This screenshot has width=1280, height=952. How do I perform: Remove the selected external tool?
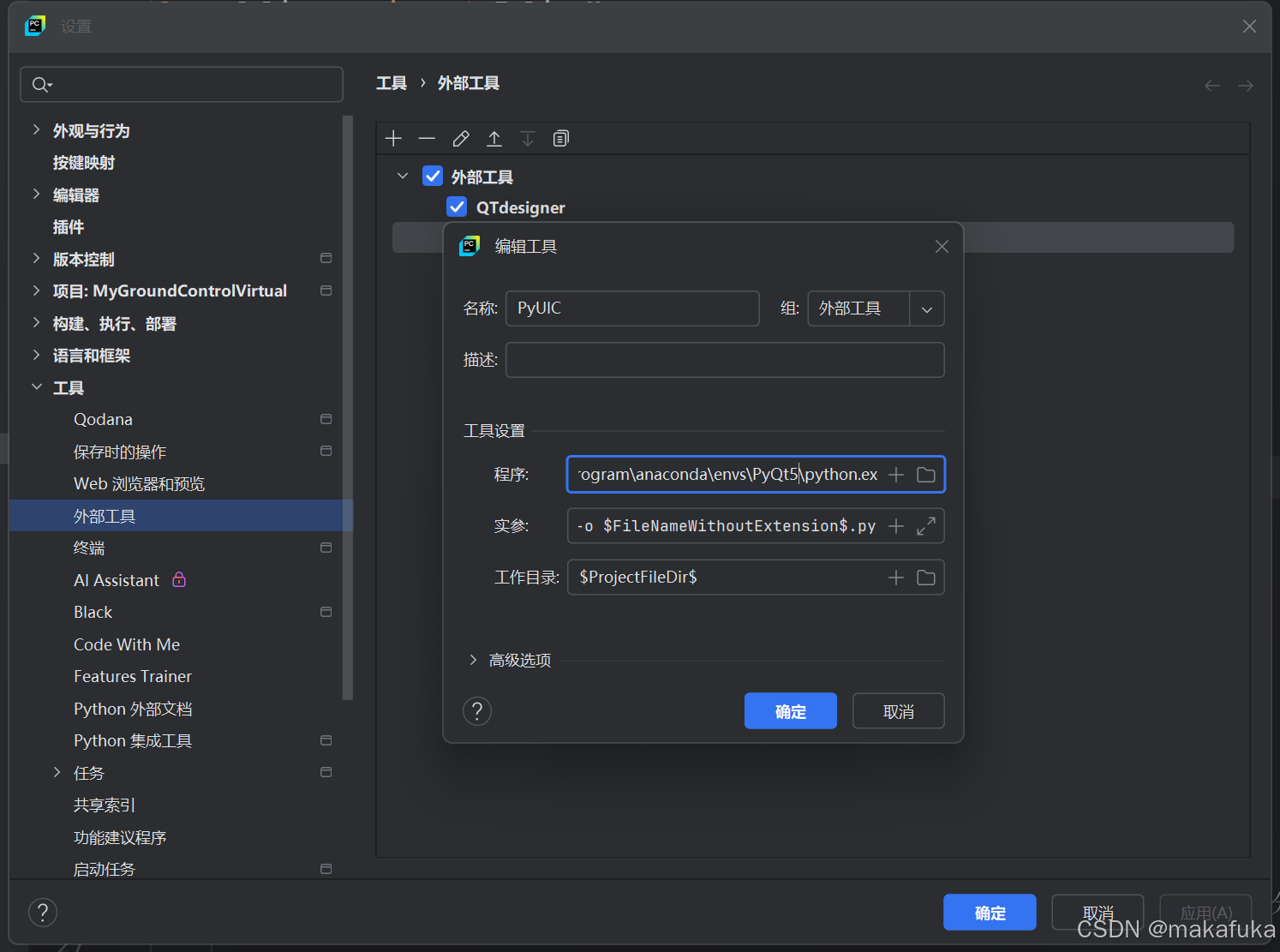tap(427, 138)
